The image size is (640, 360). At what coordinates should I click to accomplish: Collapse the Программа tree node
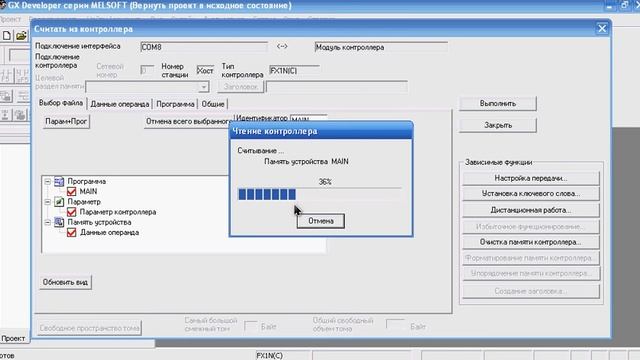[48, 181]
